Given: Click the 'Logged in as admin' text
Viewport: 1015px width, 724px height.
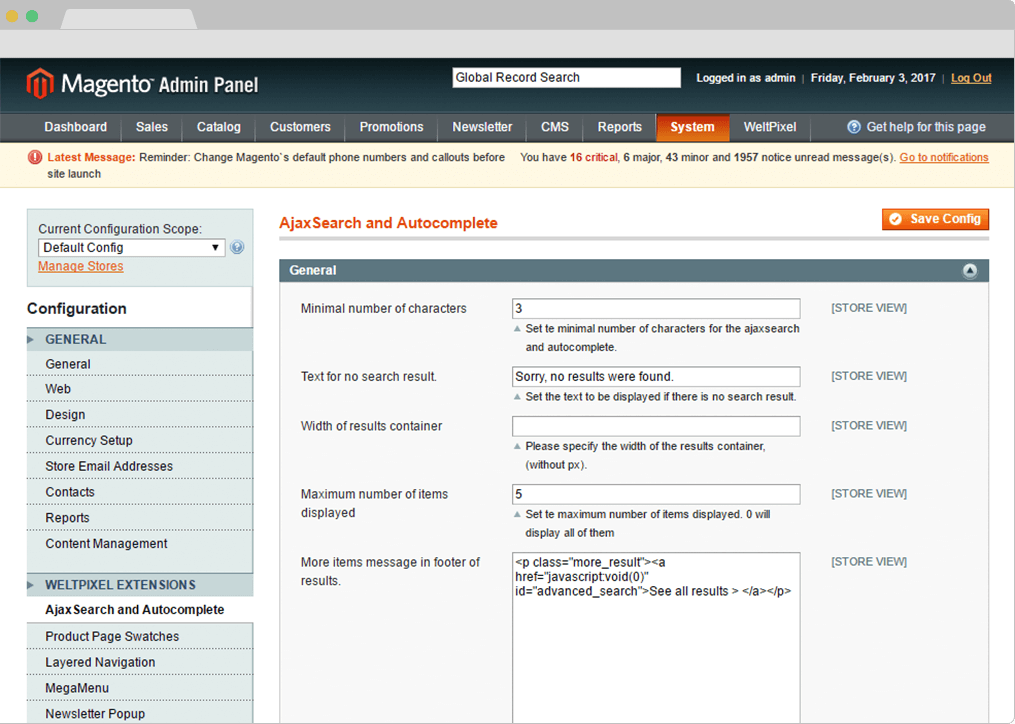Looking at the screenshot, I should (x=746, y=78).
